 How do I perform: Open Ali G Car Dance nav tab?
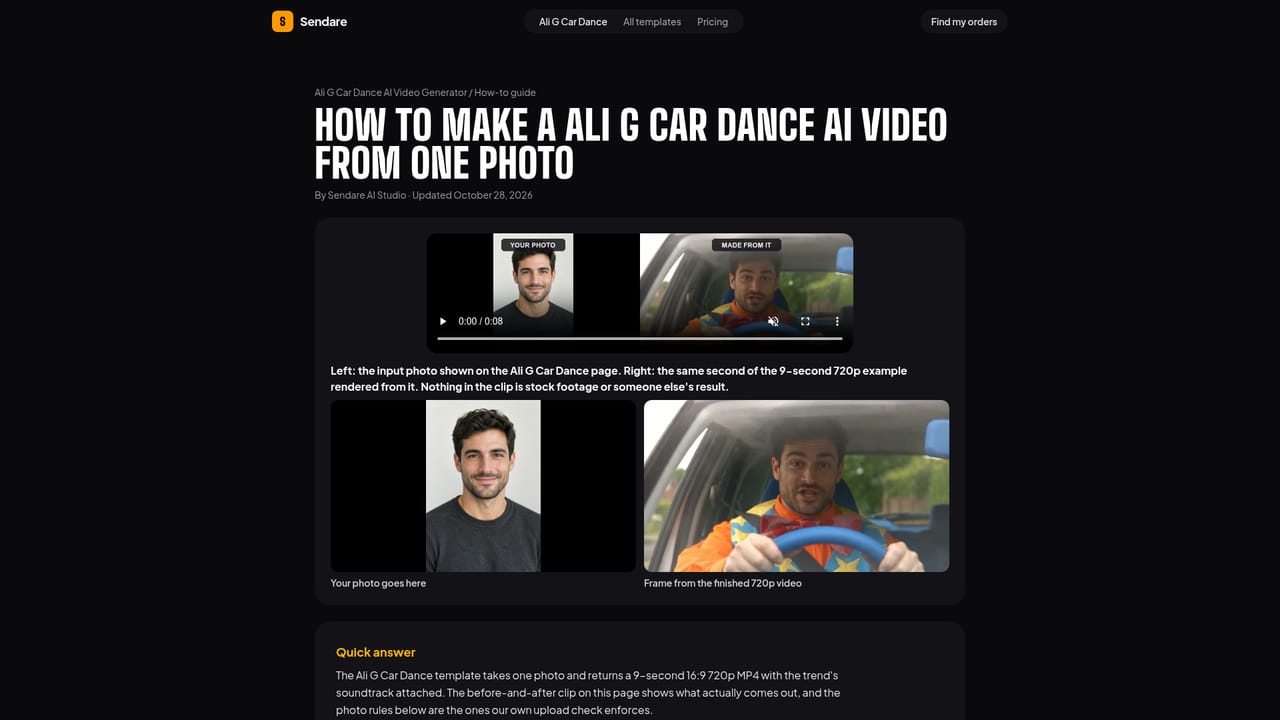pos(573,22)
